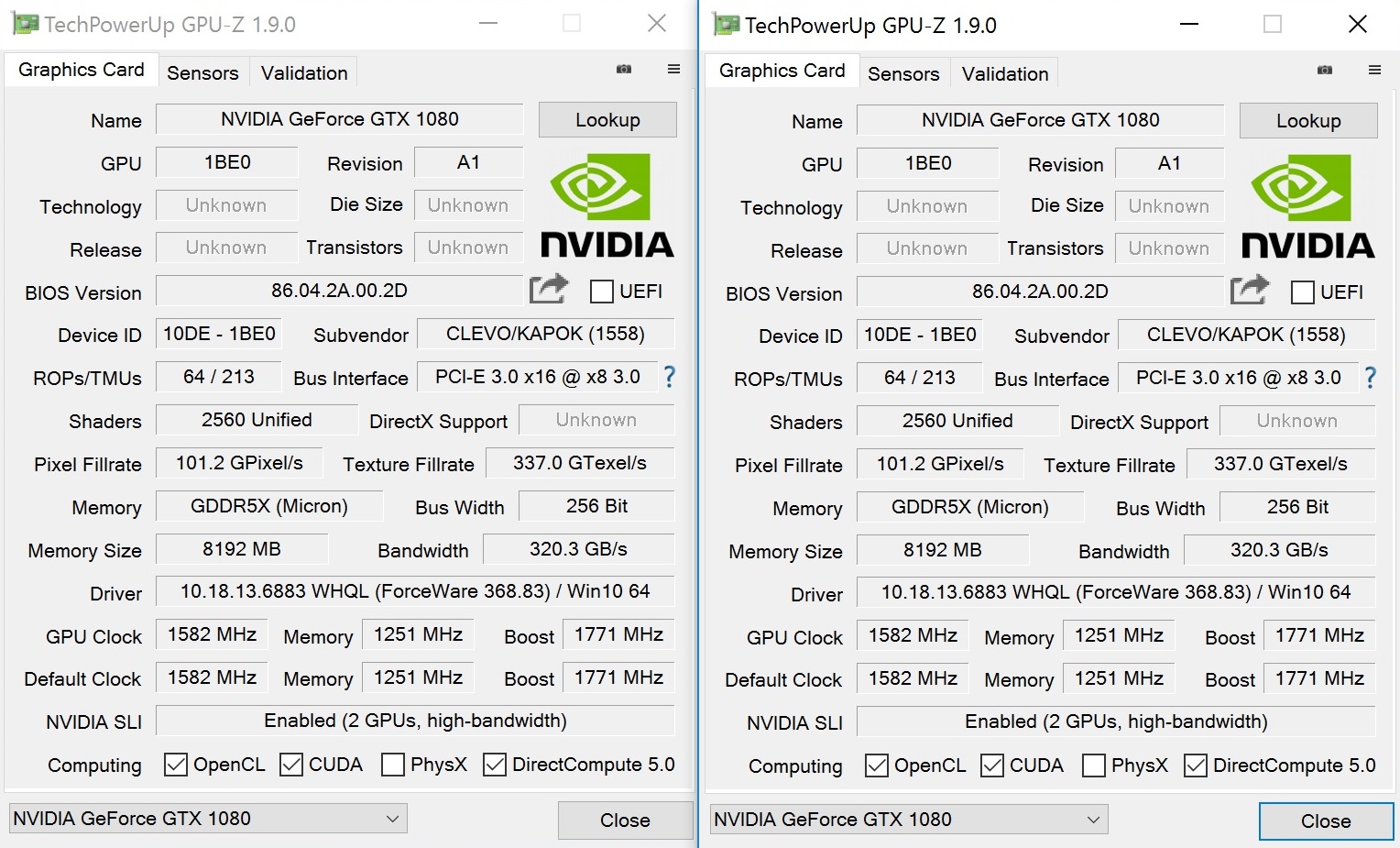The height and width of the screenshot is (848, 1400).
Task: Click ROPs/TMUs '64 / 213' in right window
Action: pyautogui.click(x=920, y=378)
